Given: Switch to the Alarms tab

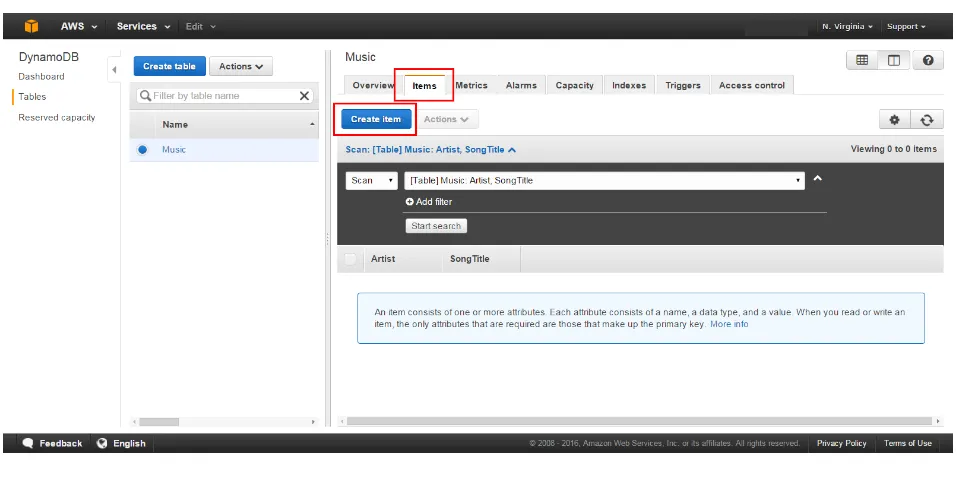Looking at the screenshot, I should tap(521, 86).
